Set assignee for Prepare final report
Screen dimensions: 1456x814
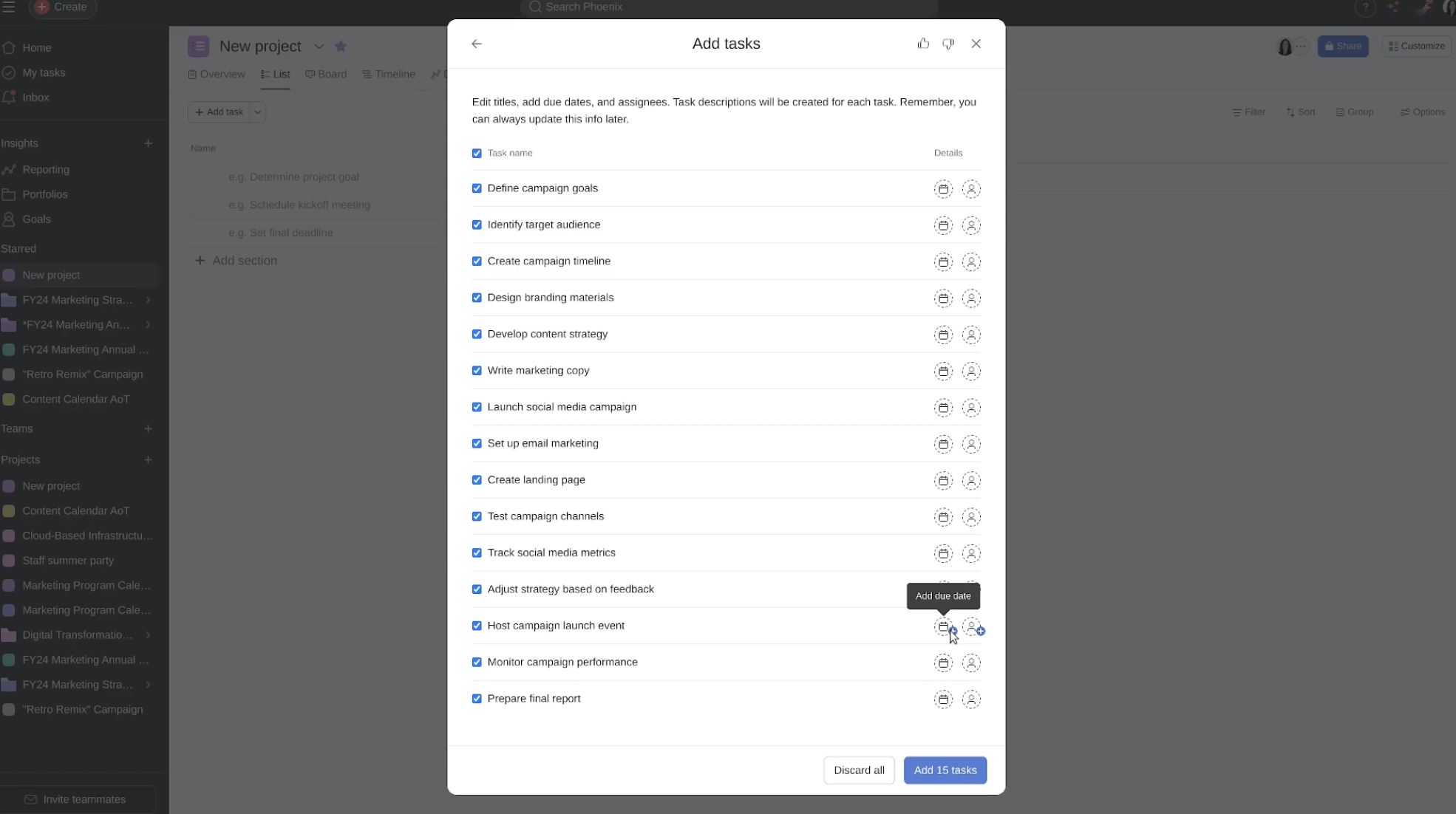click(971, 699)
